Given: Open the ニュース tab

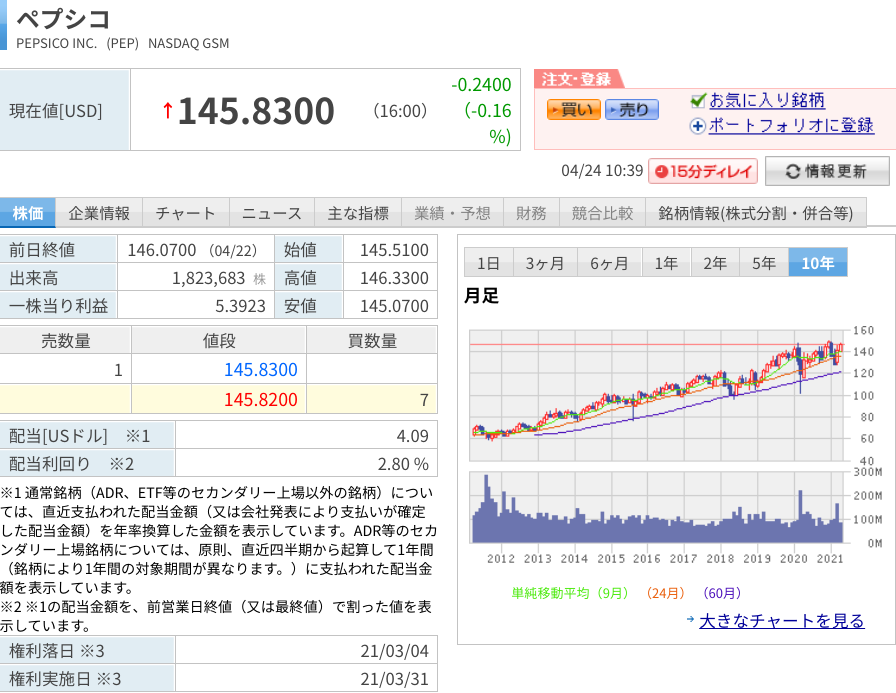Looking at the screenshot, I should point(272,213).
